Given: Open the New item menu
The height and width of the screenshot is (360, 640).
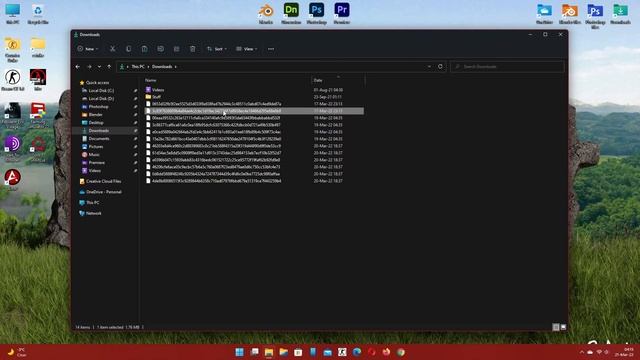Looking at the screenshot, I should [87, 49].
